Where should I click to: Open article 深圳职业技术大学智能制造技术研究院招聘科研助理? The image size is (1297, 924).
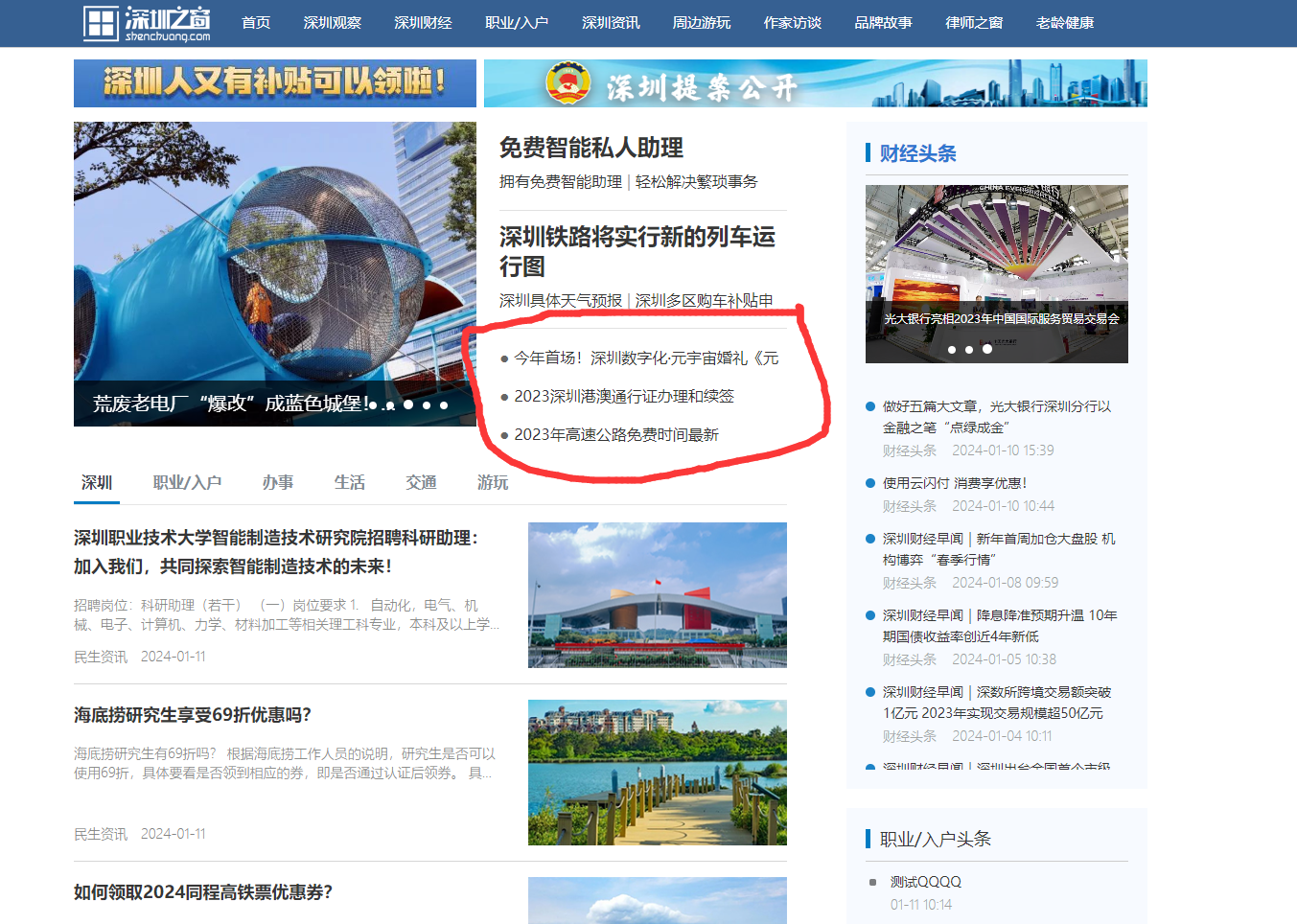[x=276, y=552]
